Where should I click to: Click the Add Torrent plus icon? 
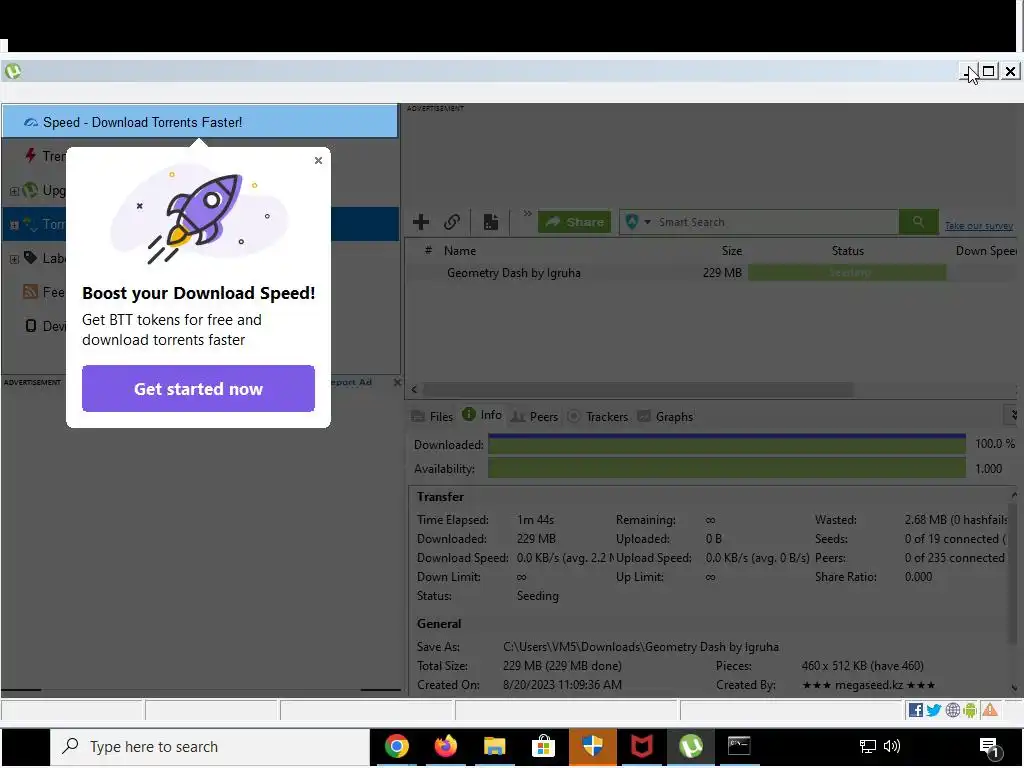coord(421,222)
